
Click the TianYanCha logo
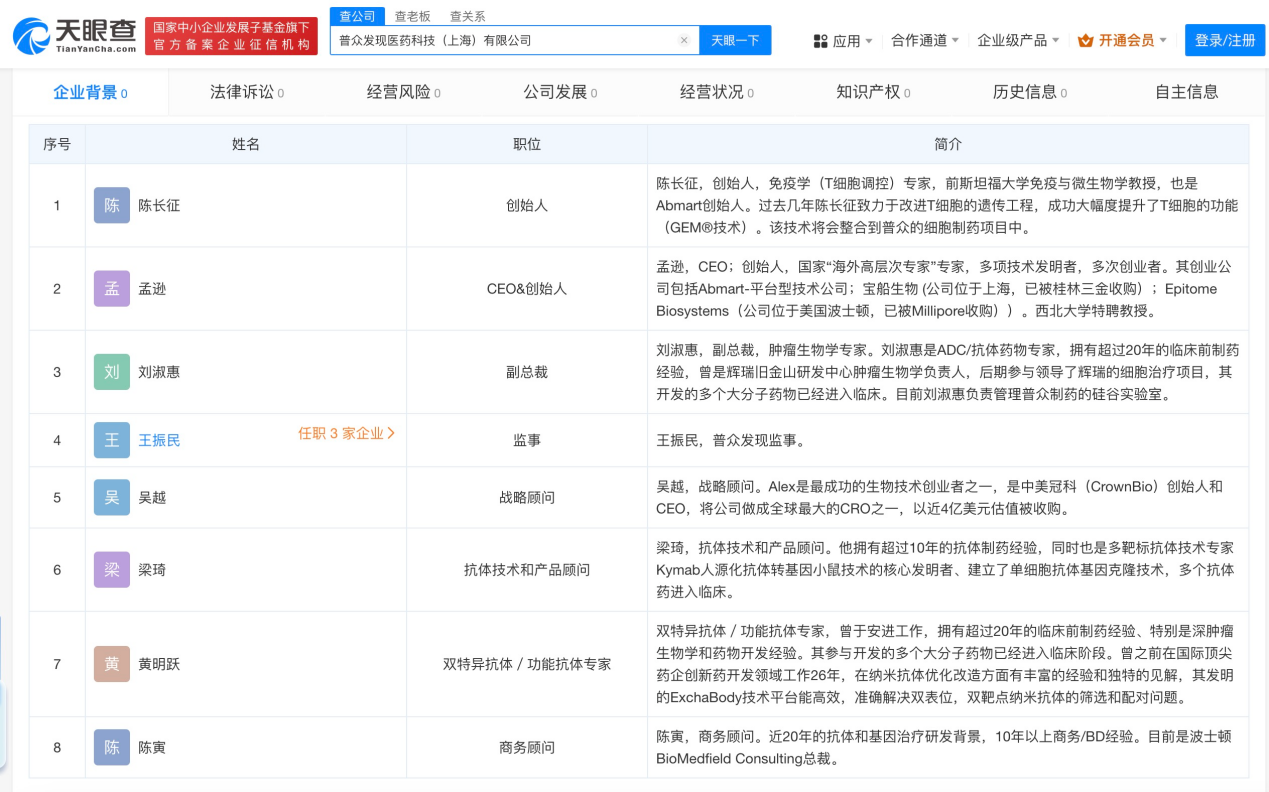74,36
